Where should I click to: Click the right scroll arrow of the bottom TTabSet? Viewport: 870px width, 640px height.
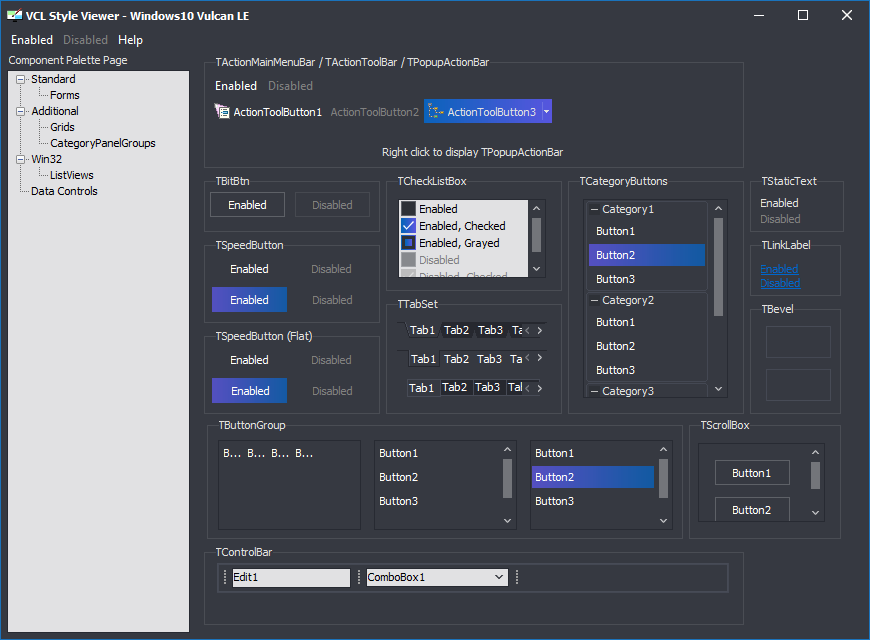pos(539,388)
